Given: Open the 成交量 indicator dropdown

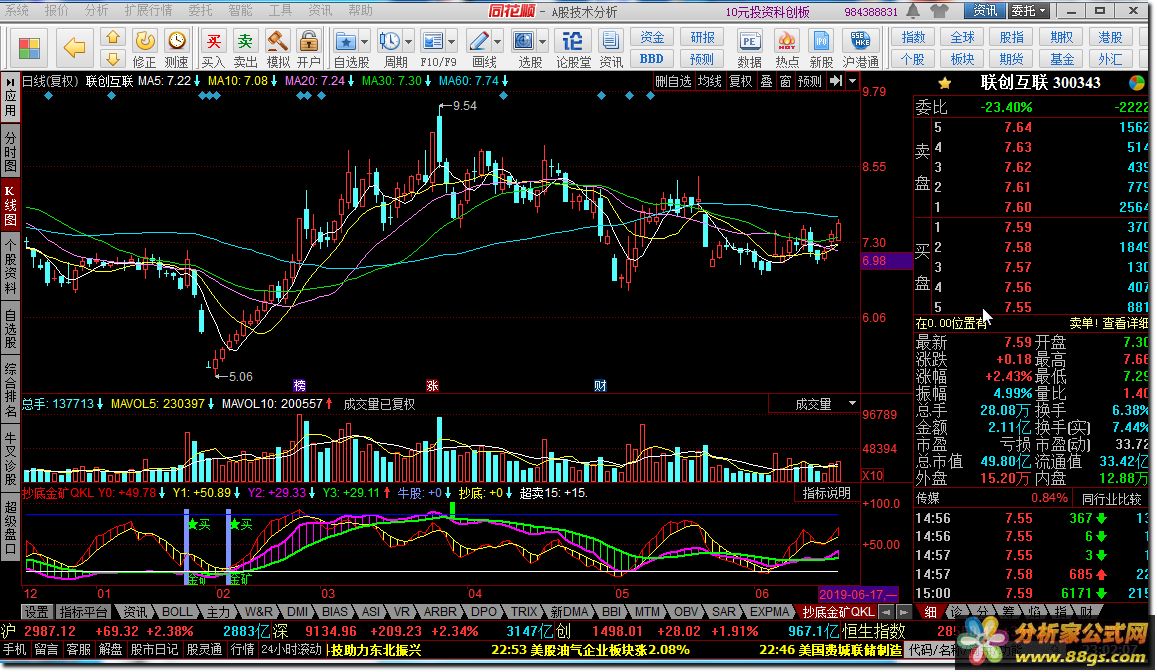Looking at the screenshot, I should click(852, 404).
